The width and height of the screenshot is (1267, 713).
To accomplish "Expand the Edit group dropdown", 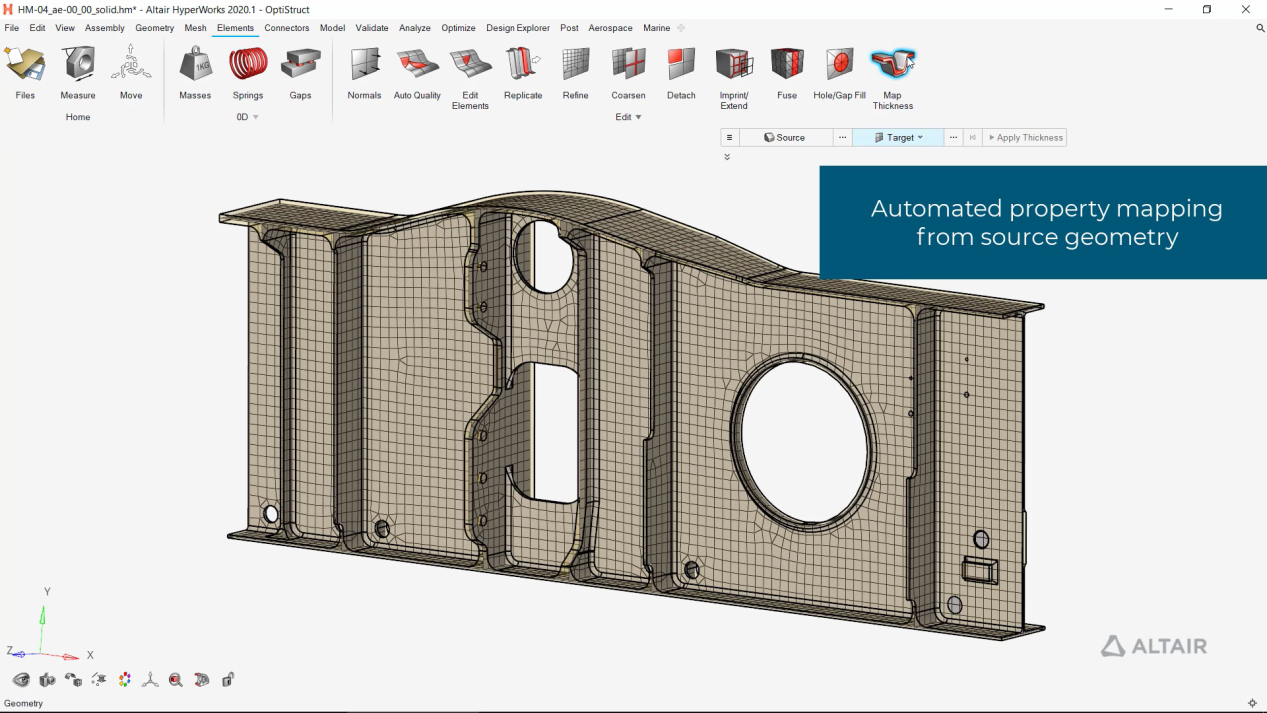I will click(638, 117).
